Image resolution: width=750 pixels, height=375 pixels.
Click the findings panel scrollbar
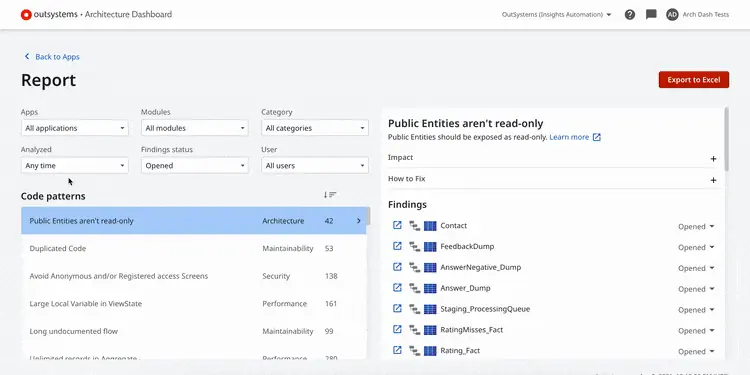tap(727, 139)
